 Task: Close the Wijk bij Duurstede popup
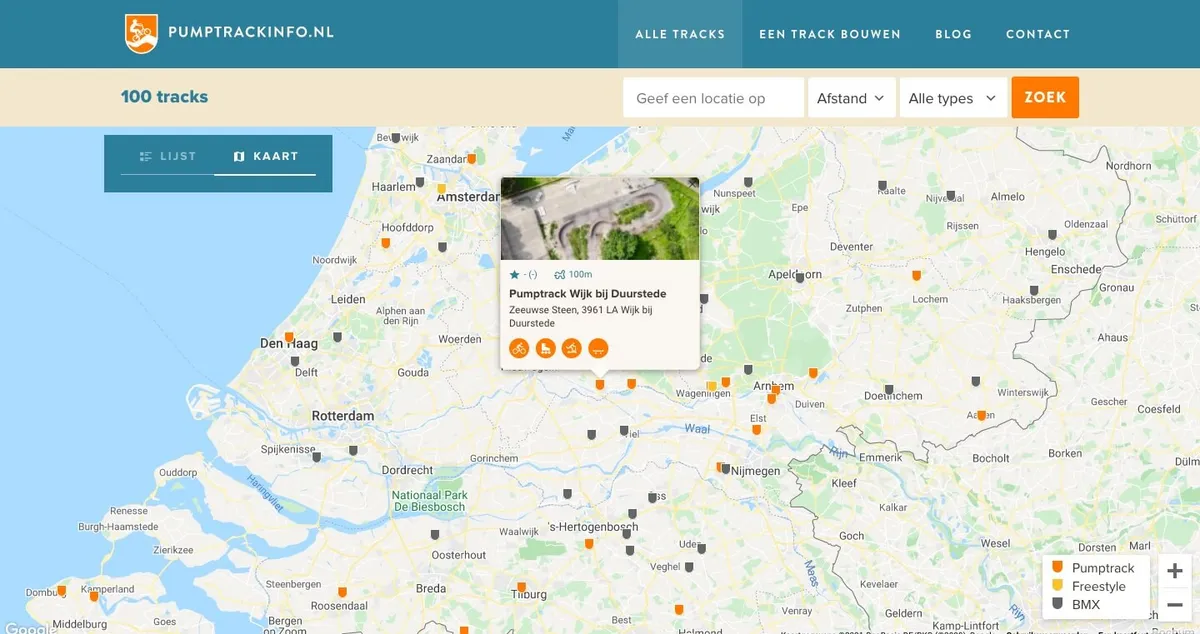pyautogui.click(x=693, y=184)
